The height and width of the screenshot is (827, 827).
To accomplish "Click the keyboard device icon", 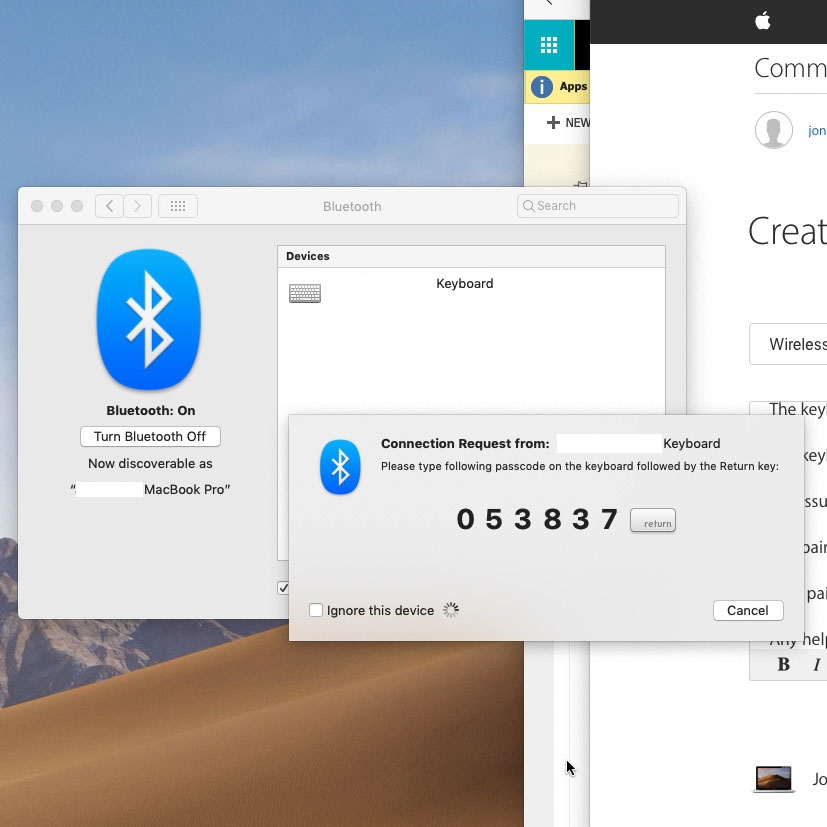I will click(x=305, y=293).
